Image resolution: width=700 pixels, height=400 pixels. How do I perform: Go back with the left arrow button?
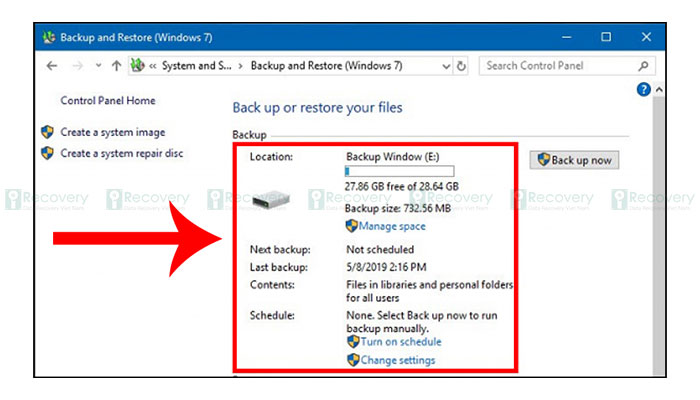[x=52, y=66]
